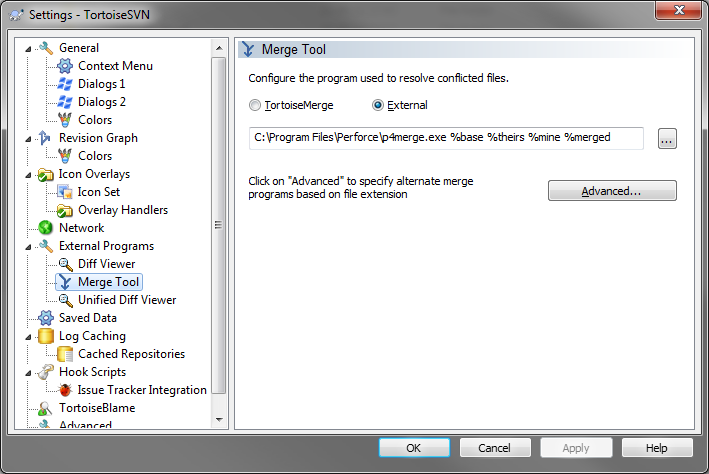Click the Dialogs 2 windows icon

[x=65, y=102]
